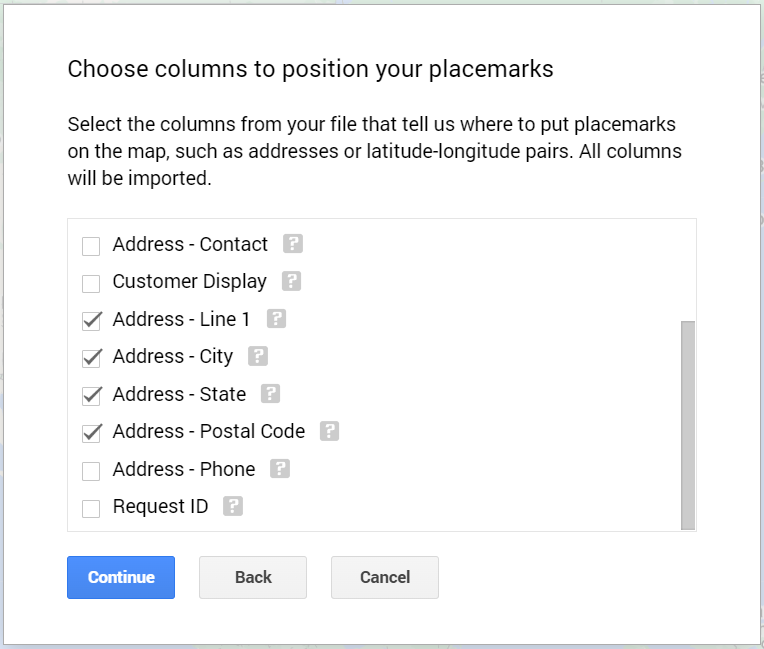
Task: Untick the Address - State checkbox
Action: pos(91,396)
